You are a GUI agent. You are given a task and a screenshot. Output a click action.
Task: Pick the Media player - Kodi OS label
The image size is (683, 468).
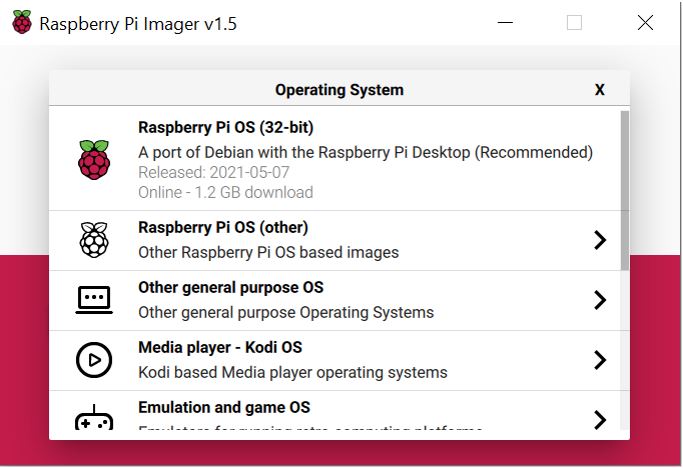click(220, 348)
